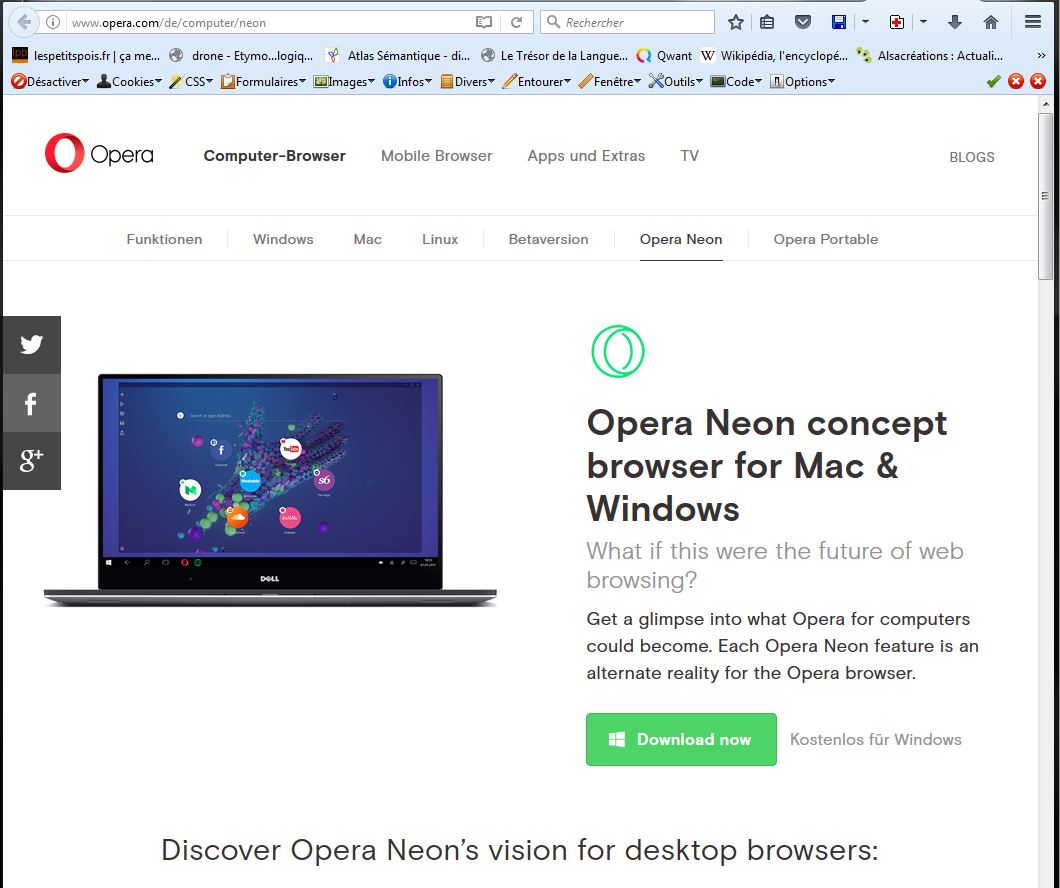Click the Dell laptop product image
The width and height of the screenshot is (1060, 888).
[270, 490]
